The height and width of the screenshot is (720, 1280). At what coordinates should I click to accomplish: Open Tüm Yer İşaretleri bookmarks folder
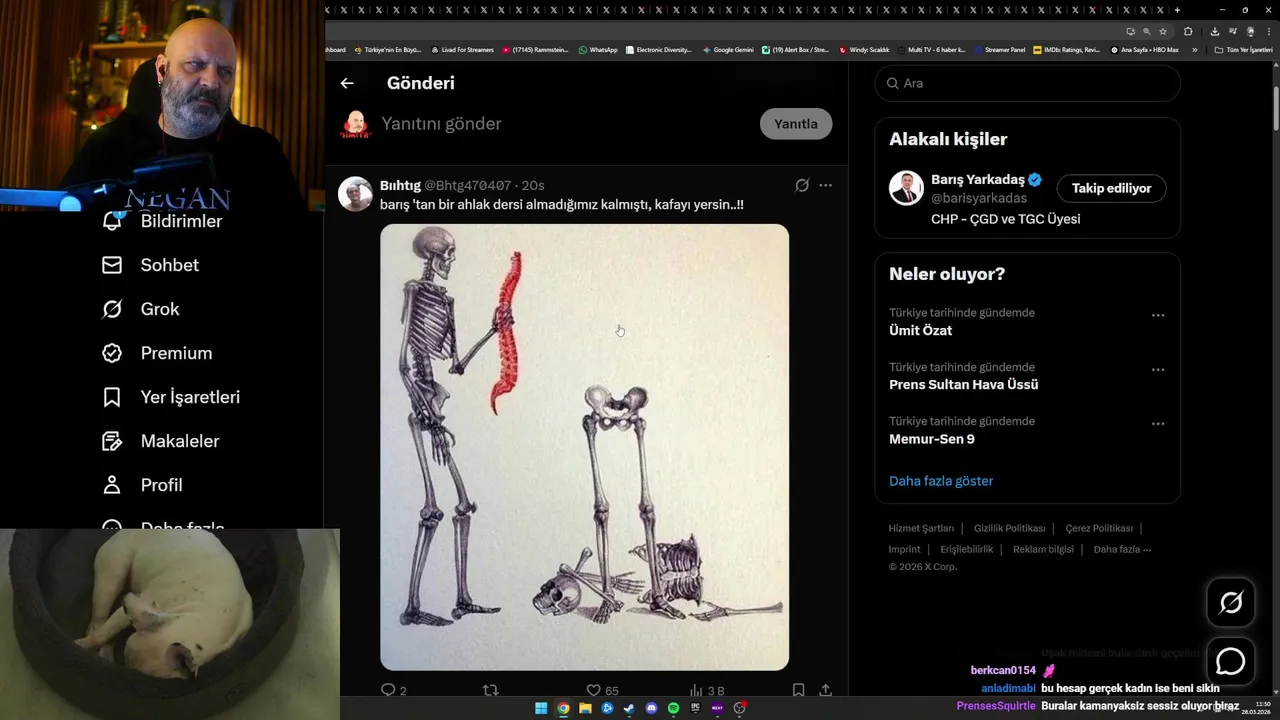pos(1243,49)
